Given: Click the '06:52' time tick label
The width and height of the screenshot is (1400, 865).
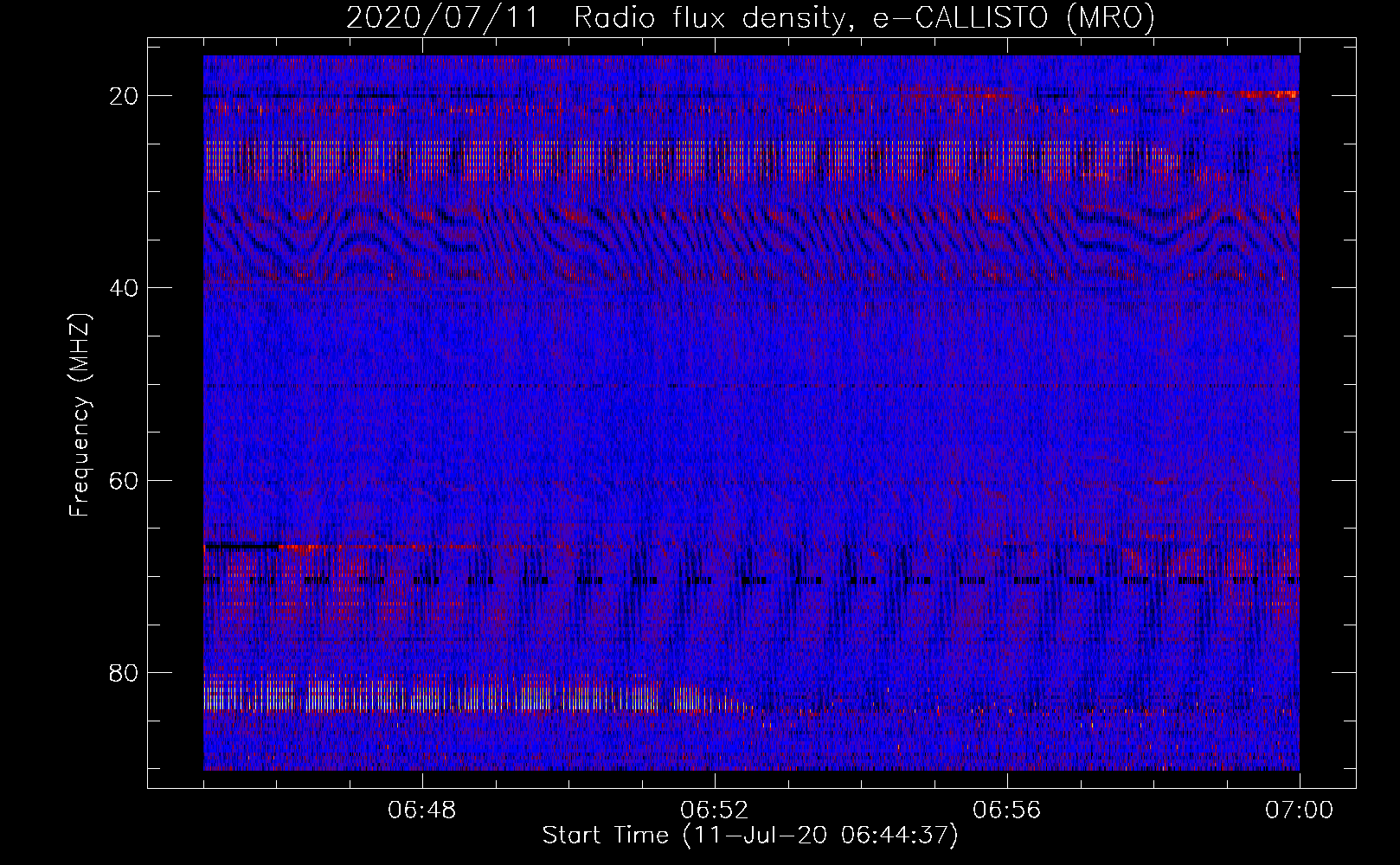Looking at the screenshot, I should (x=715, y=811).
